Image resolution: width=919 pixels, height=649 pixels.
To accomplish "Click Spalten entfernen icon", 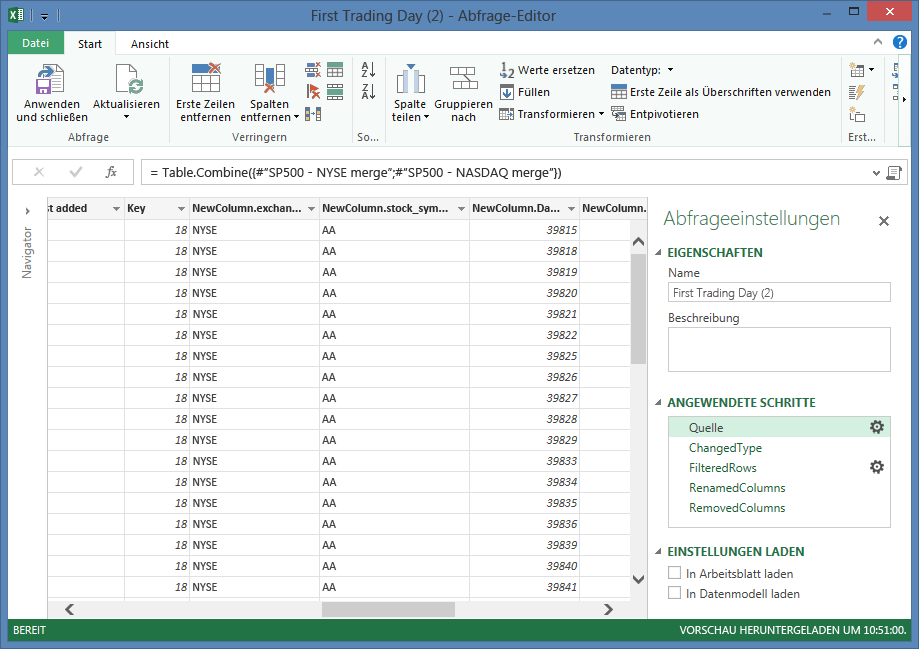I will click(270, 78).
